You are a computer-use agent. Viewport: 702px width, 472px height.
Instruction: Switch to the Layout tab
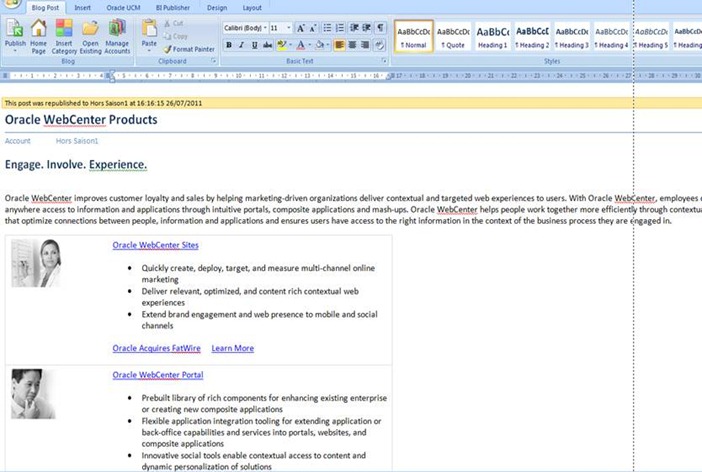252,8
